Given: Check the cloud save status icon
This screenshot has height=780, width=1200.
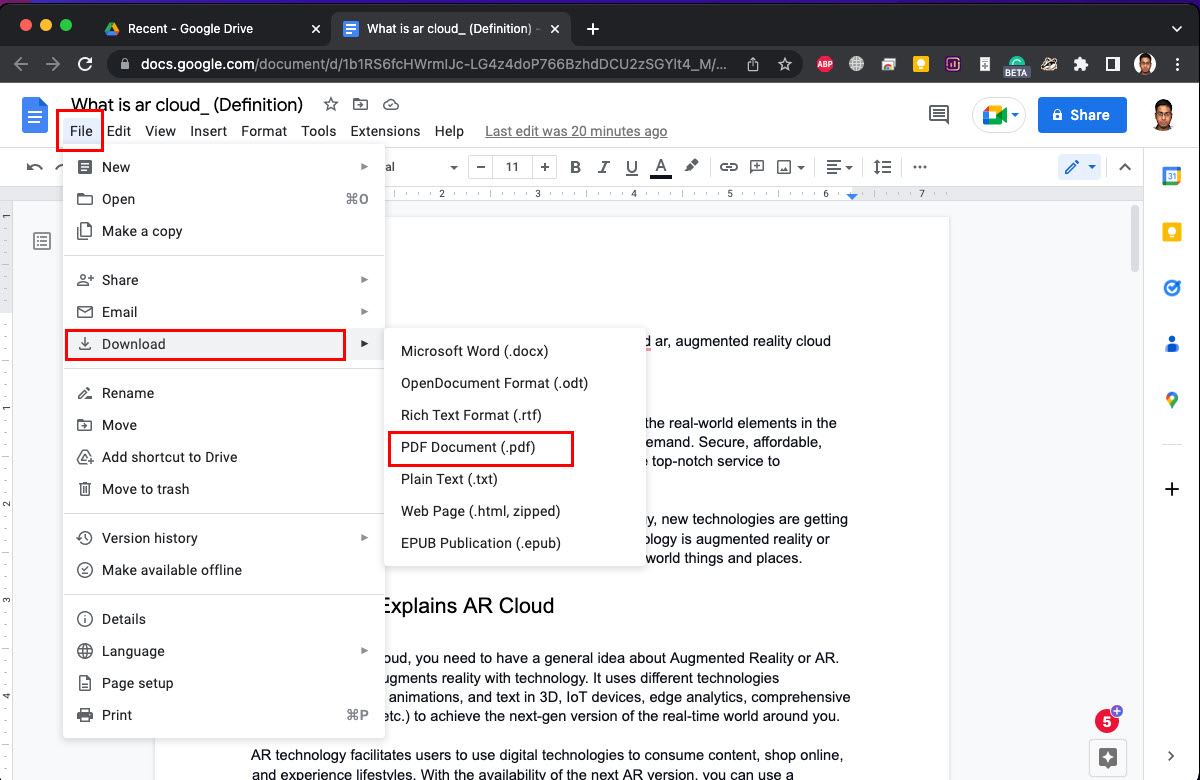Looking at the screenshot, I should click(x=391, y=104).
